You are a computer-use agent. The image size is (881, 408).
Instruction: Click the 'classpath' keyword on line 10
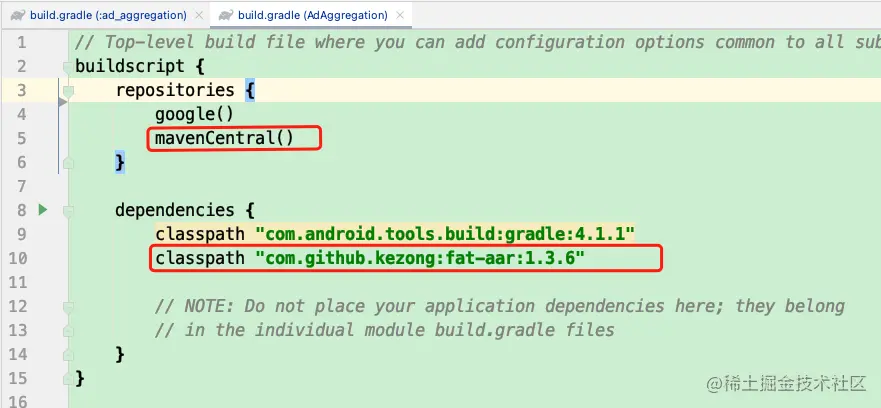(200, 259)
